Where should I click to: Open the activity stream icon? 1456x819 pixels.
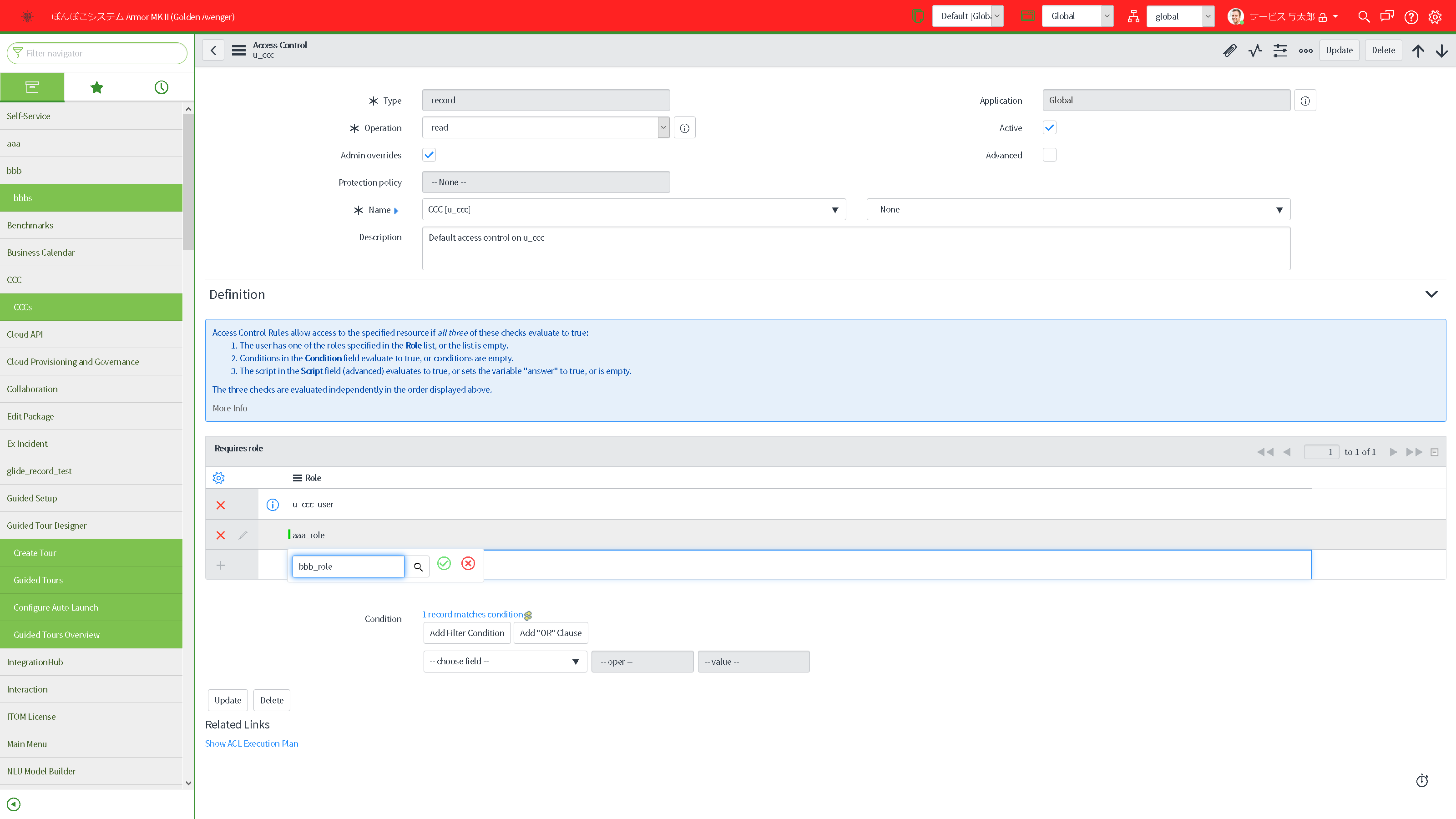(x=1255, y=51)
